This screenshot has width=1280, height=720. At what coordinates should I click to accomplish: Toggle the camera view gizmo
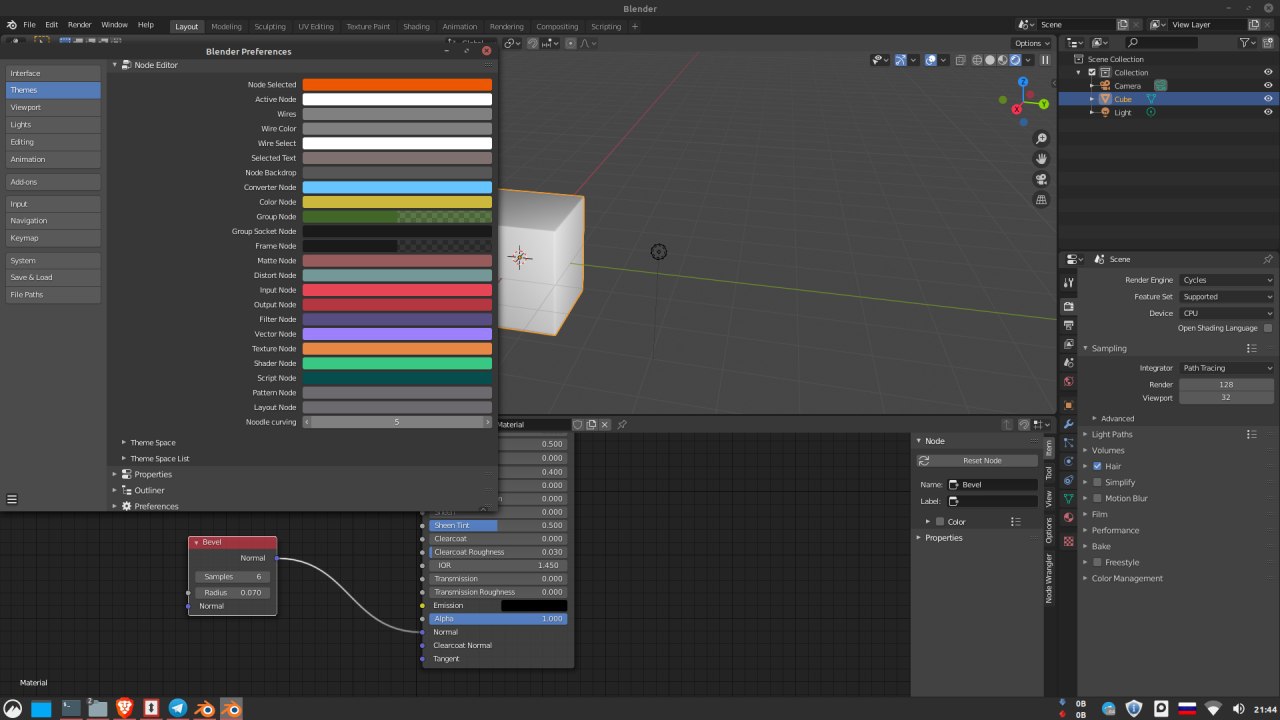1041,180
